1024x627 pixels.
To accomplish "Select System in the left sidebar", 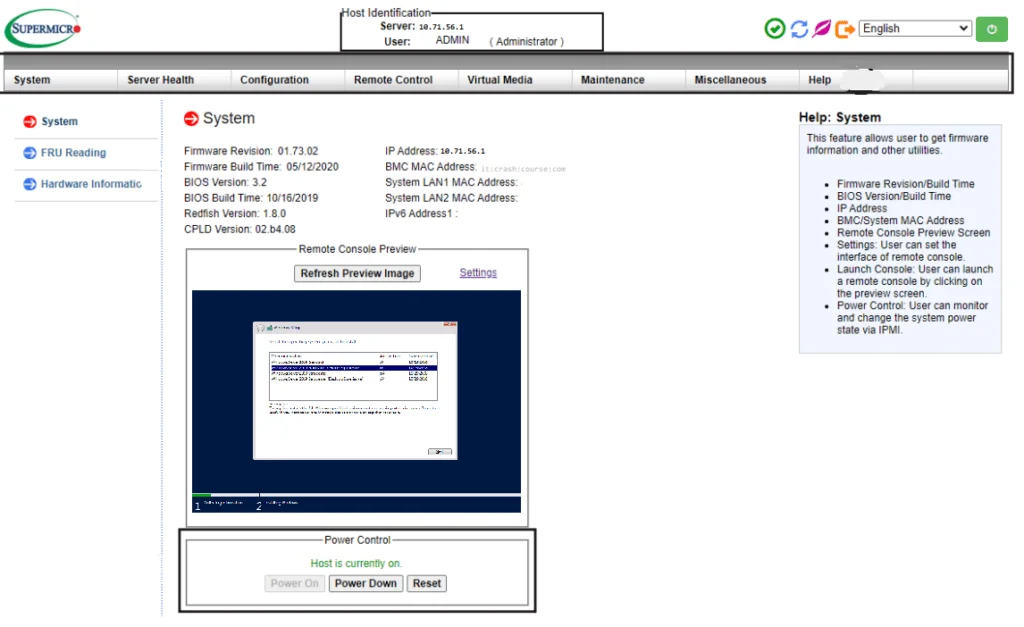I will coord(59,121).
